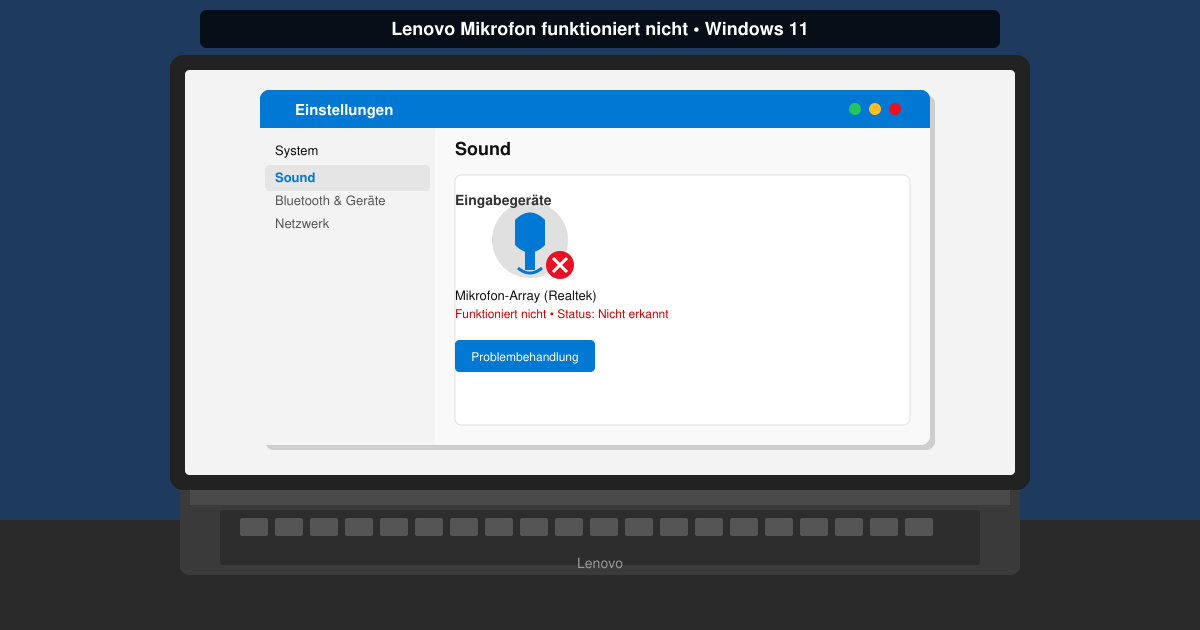1200x630 pixels.
Task: Open Netzwerk in the sidebar
Action: (x=302, y=224)
